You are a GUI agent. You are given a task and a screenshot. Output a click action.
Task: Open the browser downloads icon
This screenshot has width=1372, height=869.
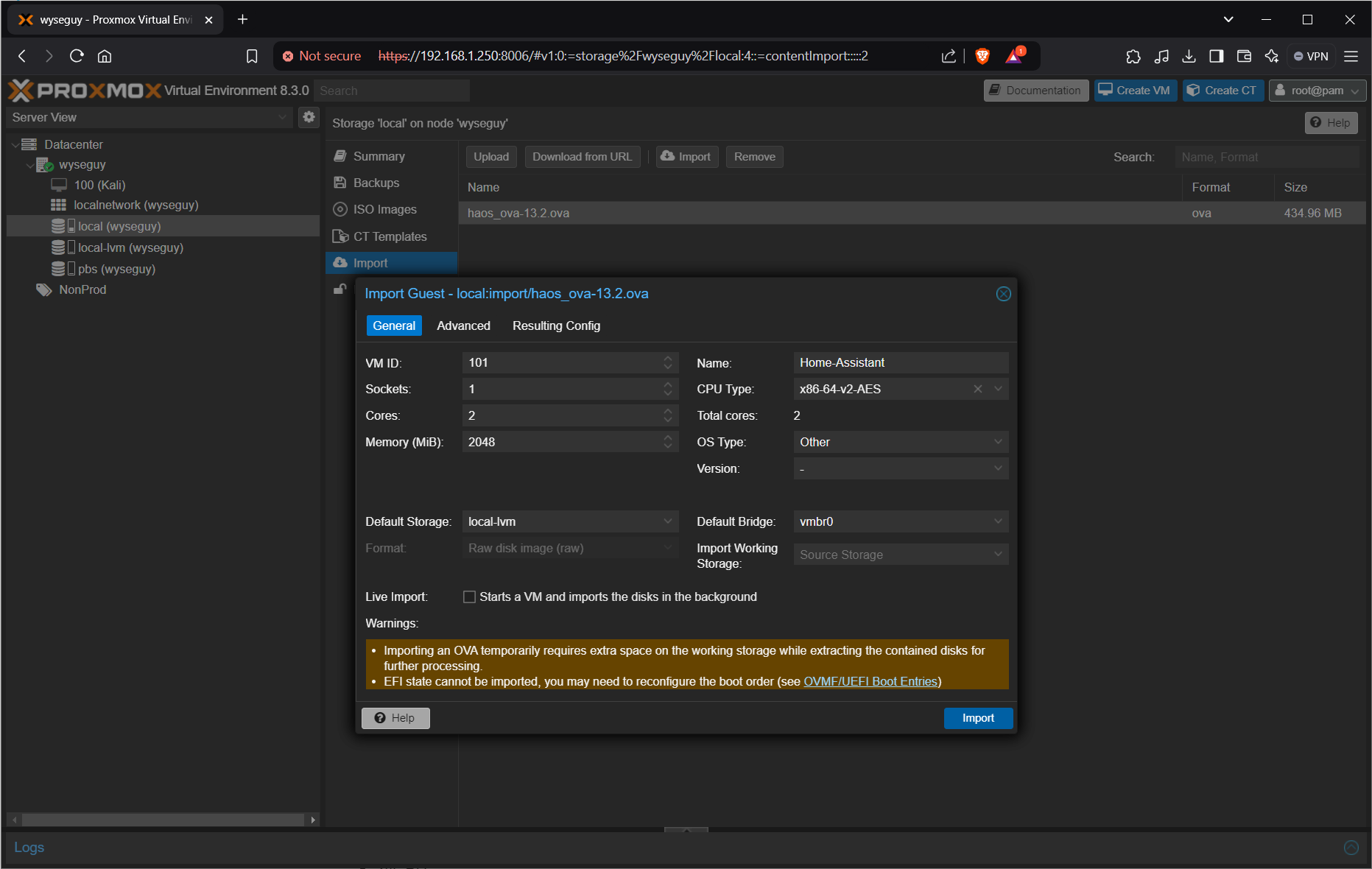pos(1189,56)
